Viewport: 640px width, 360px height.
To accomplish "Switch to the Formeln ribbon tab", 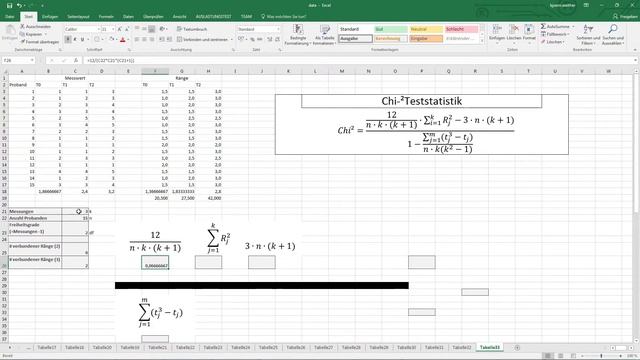I will 106,17.
